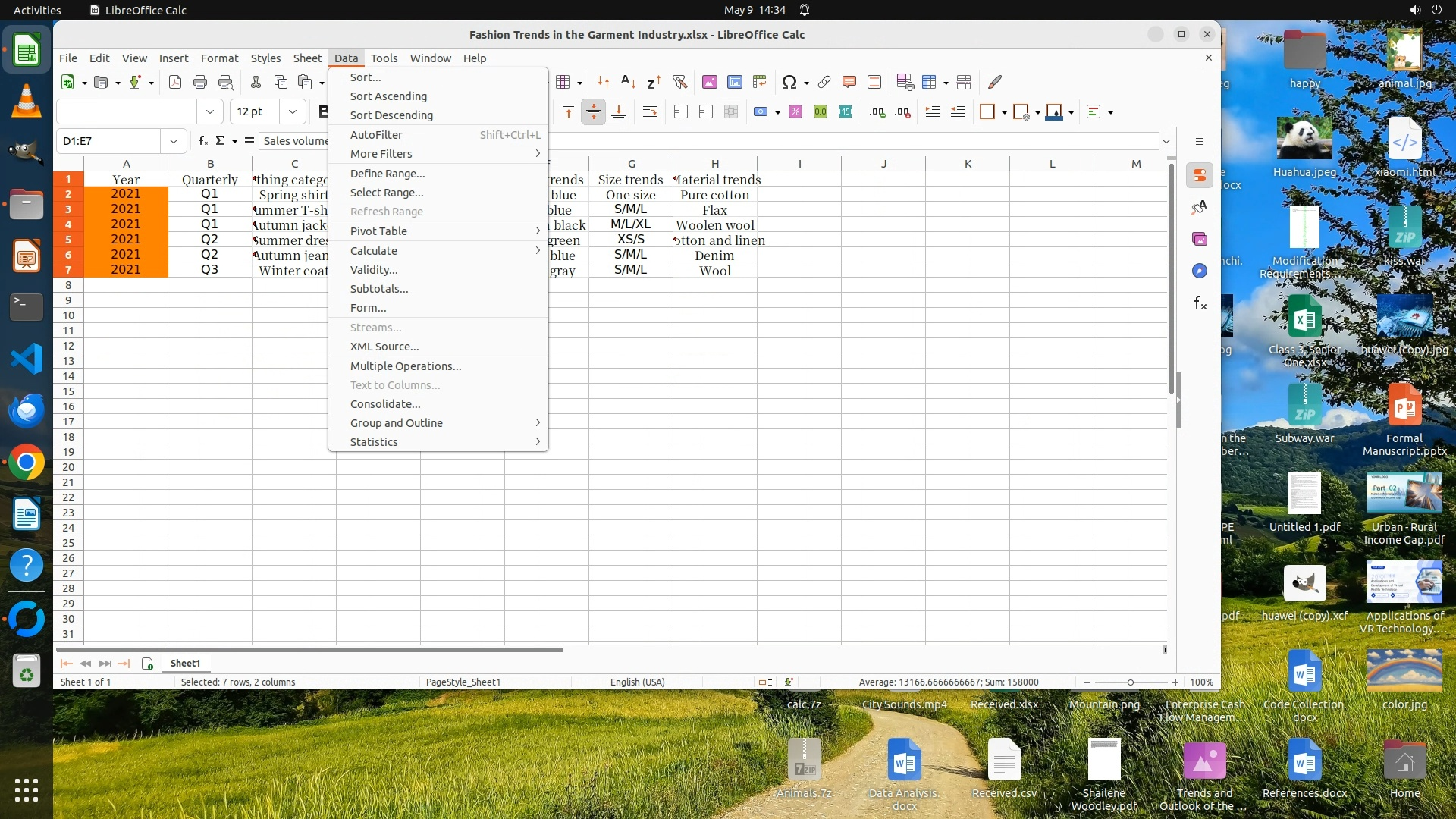Click the Clone Formatting paintbrush icon
The height and width of the screenshot is (819, 1456).
(995, 82)
